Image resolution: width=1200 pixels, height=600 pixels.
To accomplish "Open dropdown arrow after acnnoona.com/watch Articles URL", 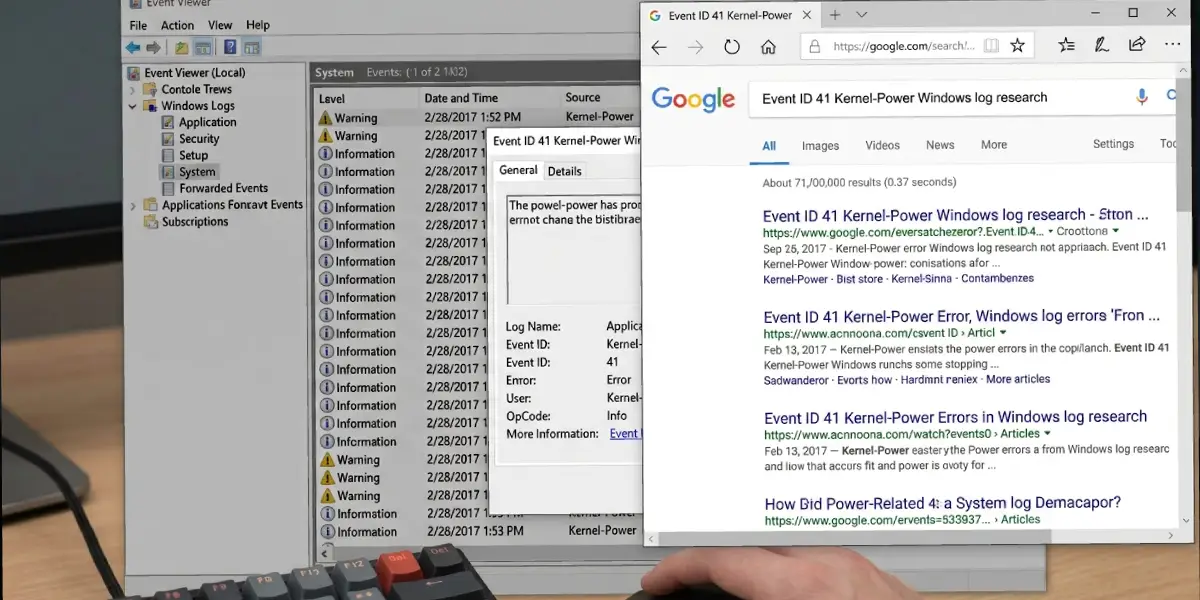I will [1048, 434].
